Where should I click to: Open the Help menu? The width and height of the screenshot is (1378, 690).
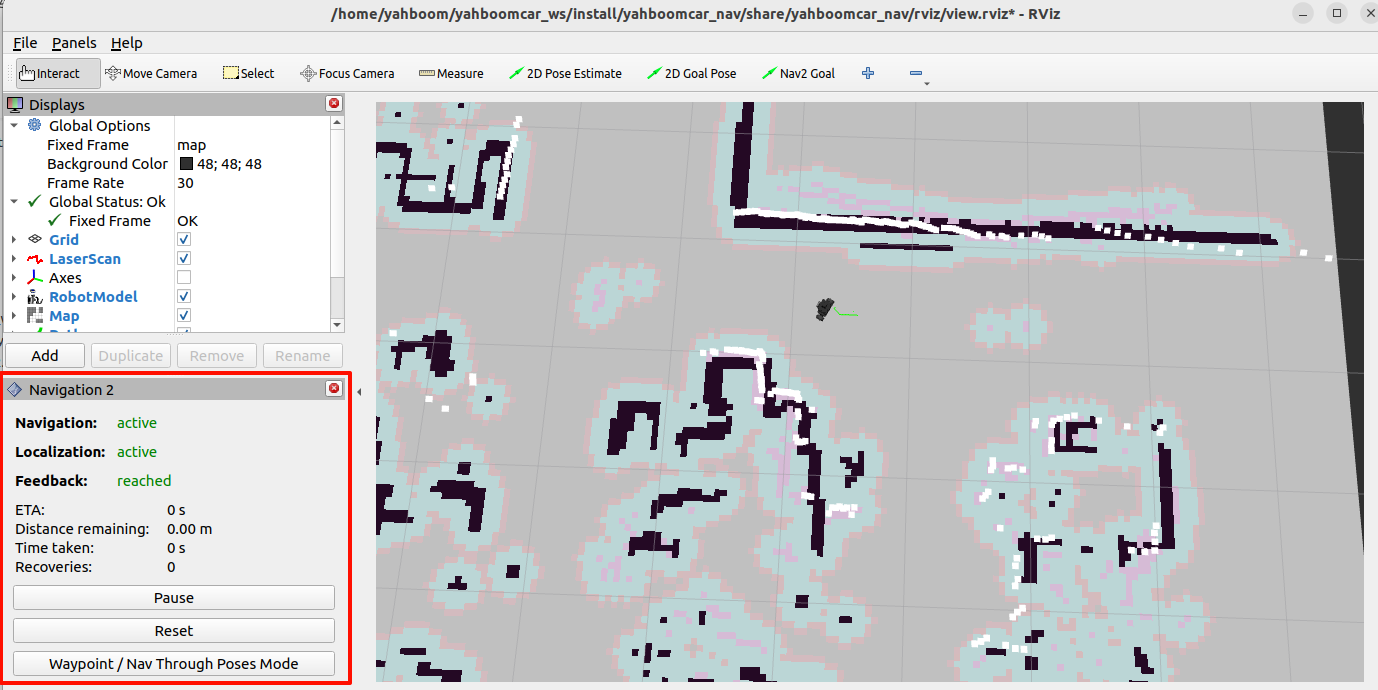point(127,43)
